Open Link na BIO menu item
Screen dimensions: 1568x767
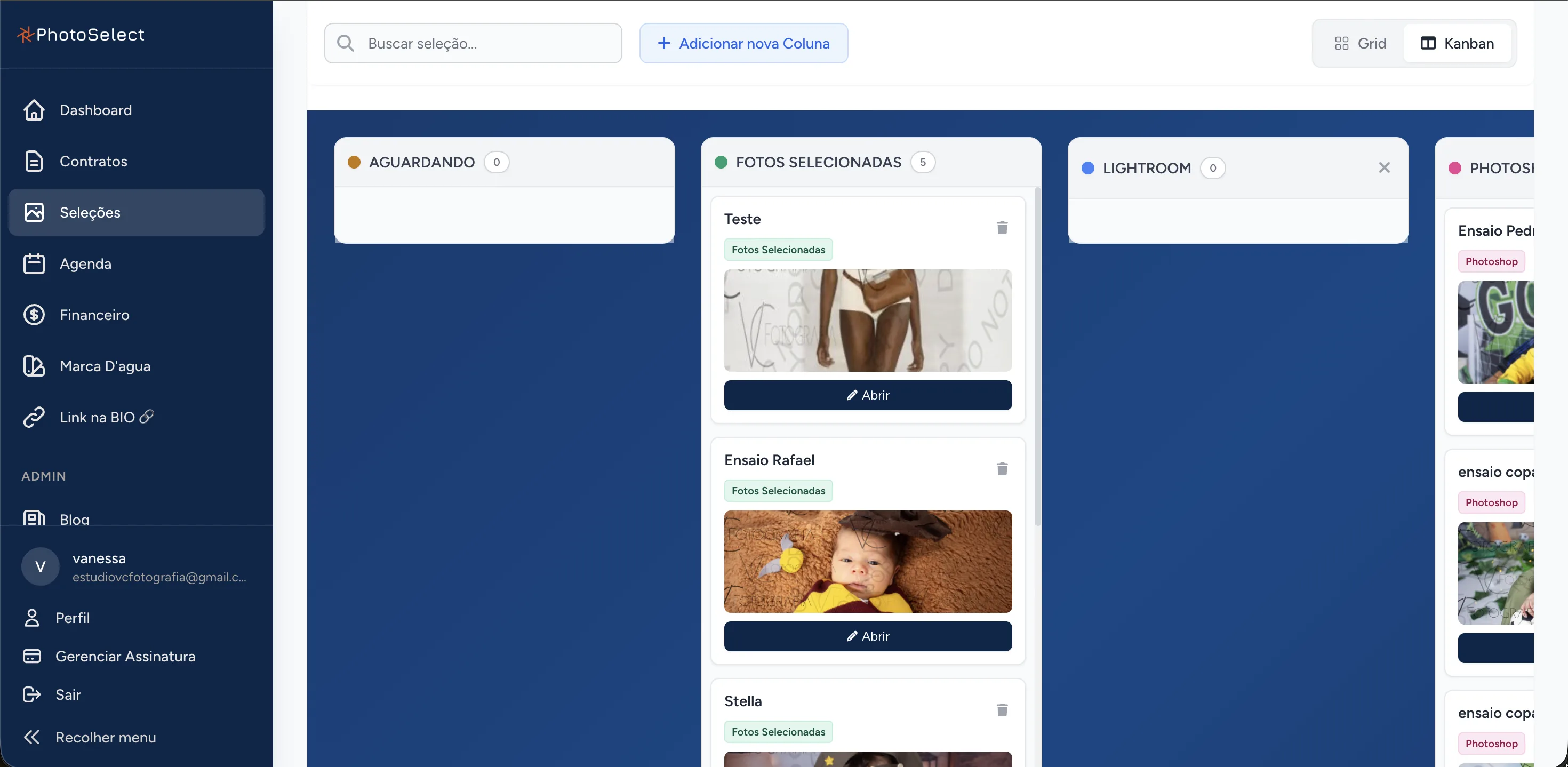[x=137, y=417]
